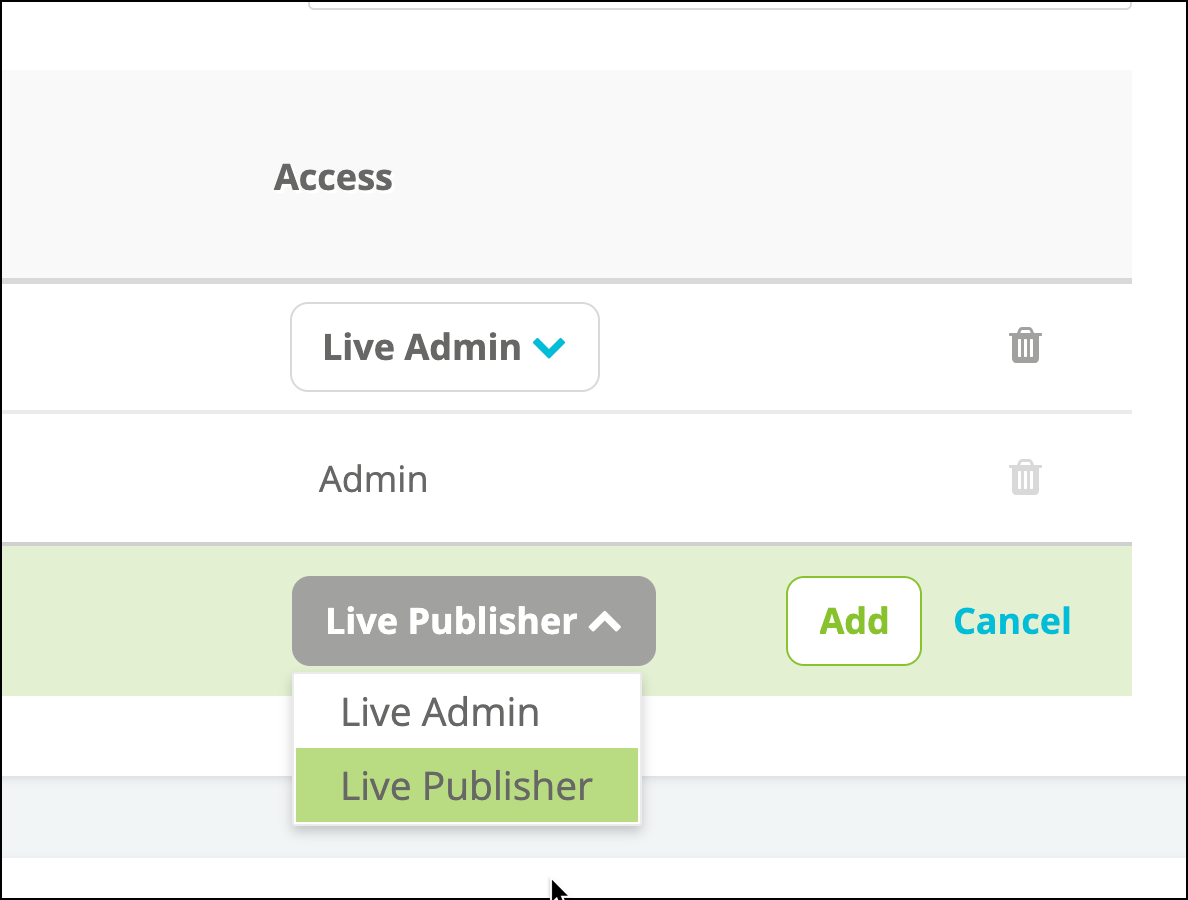Focus the text field at the top edge
The image size is (1188, 900).
pyautogui.click(x=720, y=5)
